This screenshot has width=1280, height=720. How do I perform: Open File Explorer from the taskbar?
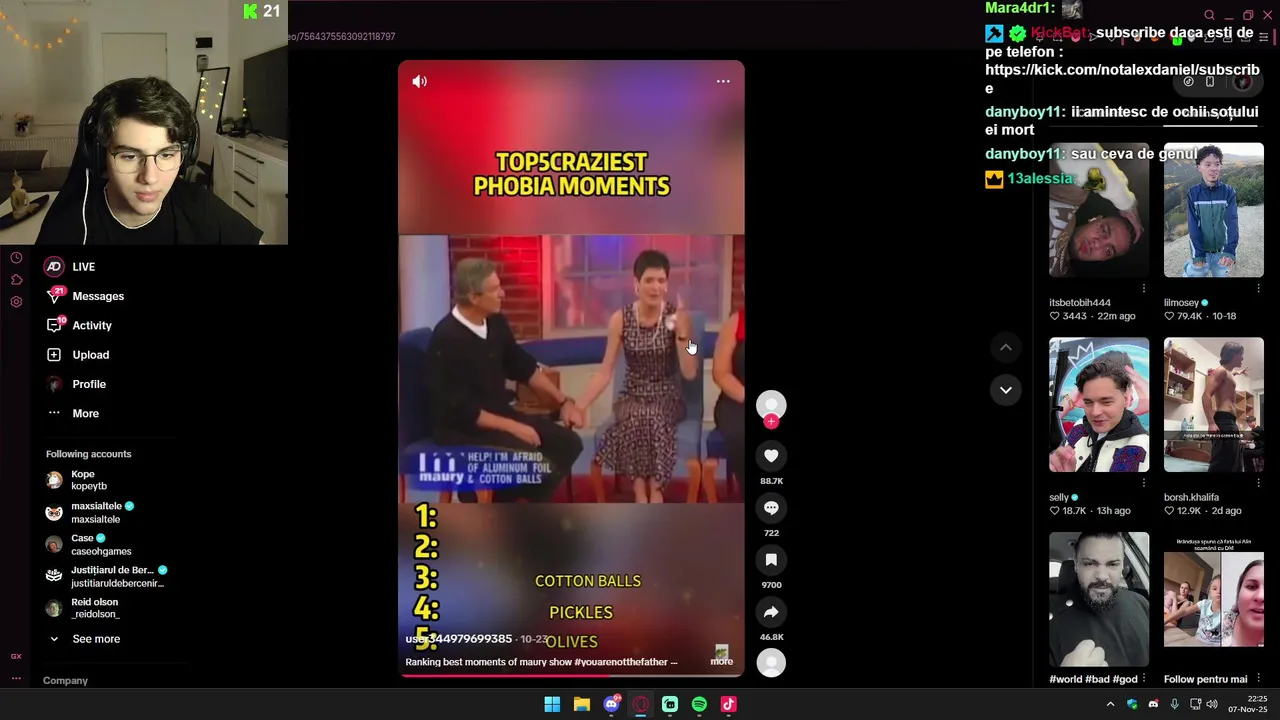coord(581,704)
